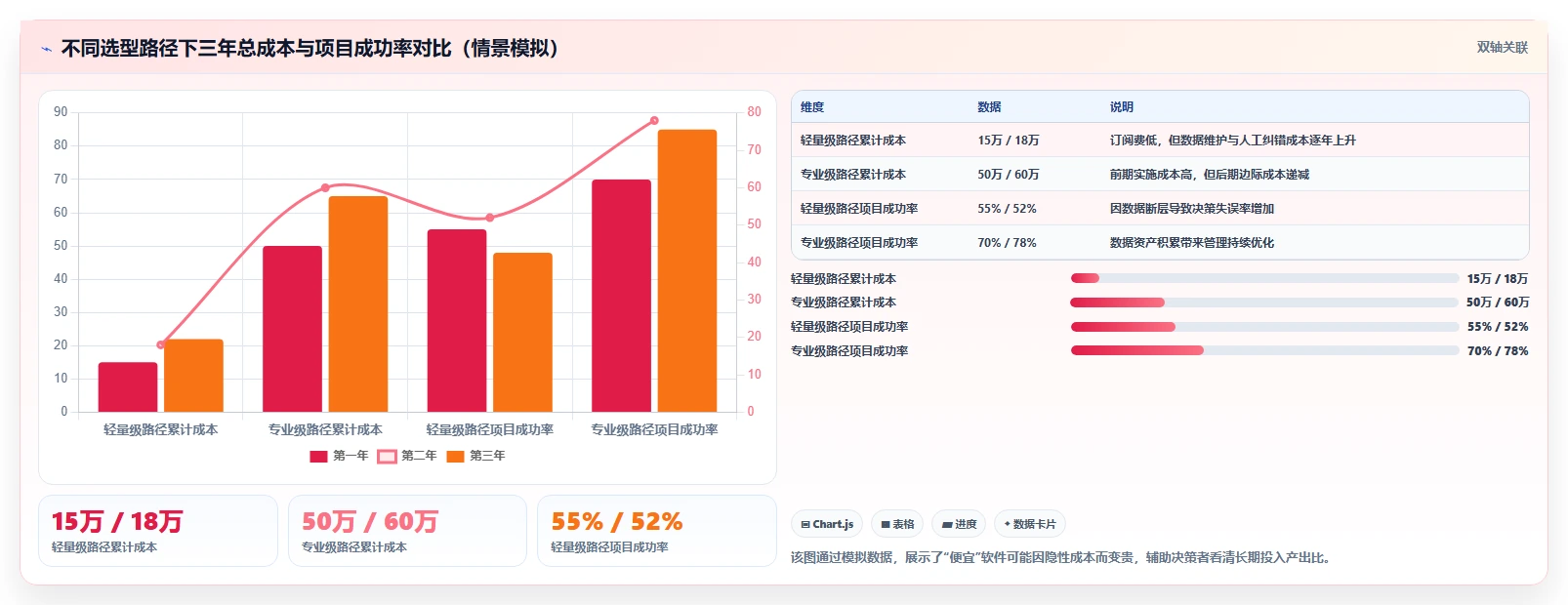Click progress value 15万 / 18万

pos(1498,279)
